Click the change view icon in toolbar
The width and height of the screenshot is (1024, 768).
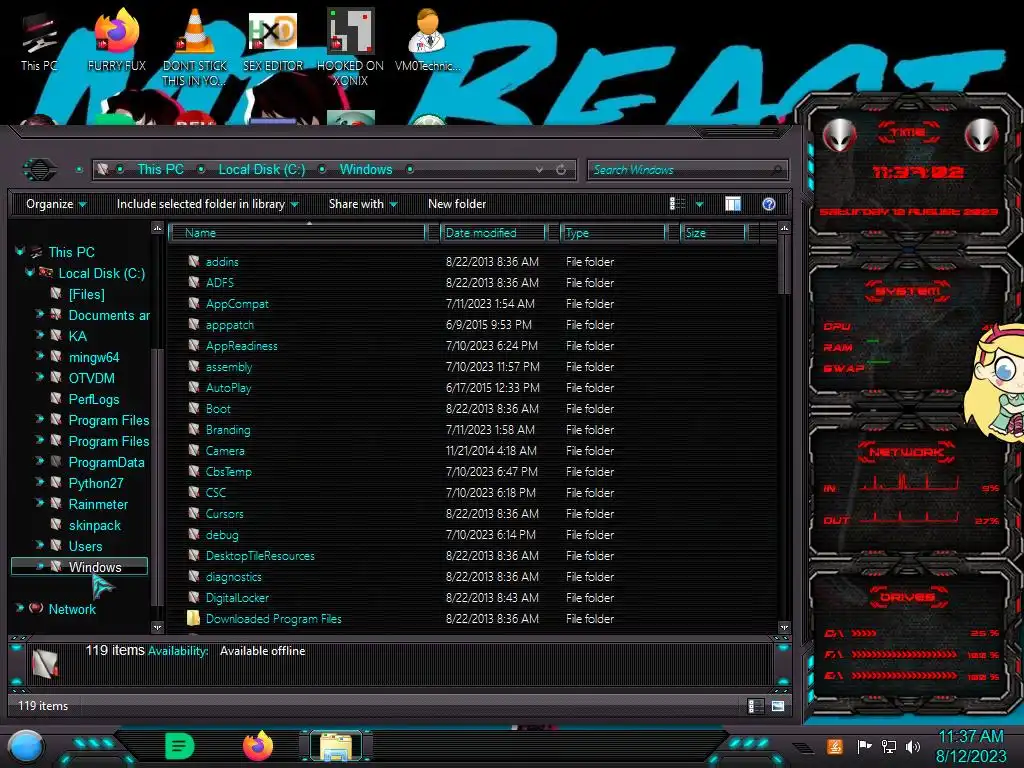pyautogui.click(x=677, y=204)
